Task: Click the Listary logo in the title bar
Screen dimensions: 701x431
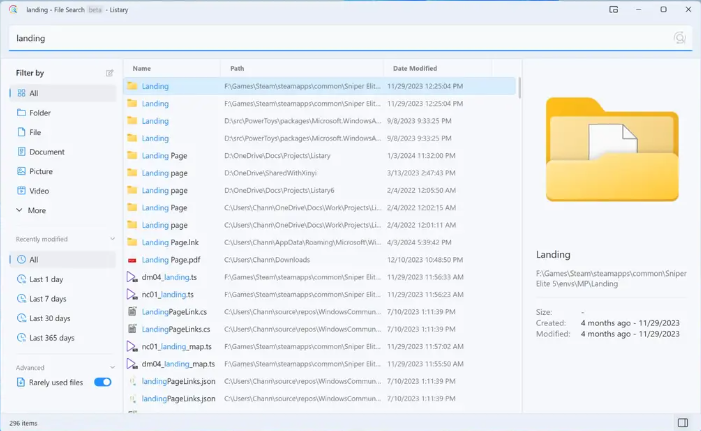Action: pyautogui.click(x=13, y=9)
